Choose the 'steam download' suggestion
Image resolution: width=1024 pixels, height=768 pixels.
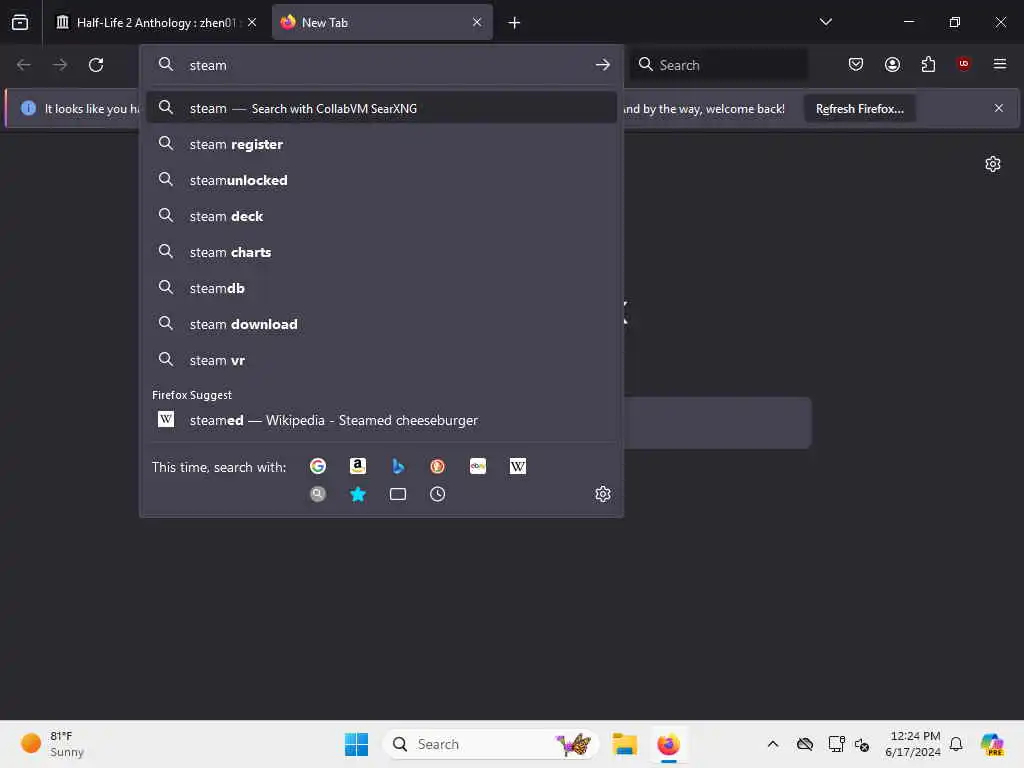coord(381,323)
